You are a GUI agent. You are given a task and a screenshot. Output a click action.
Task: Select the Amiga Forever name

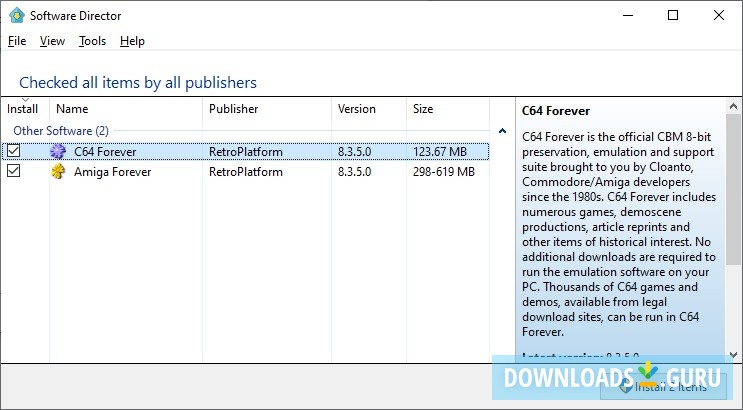[x=112, y=172]
